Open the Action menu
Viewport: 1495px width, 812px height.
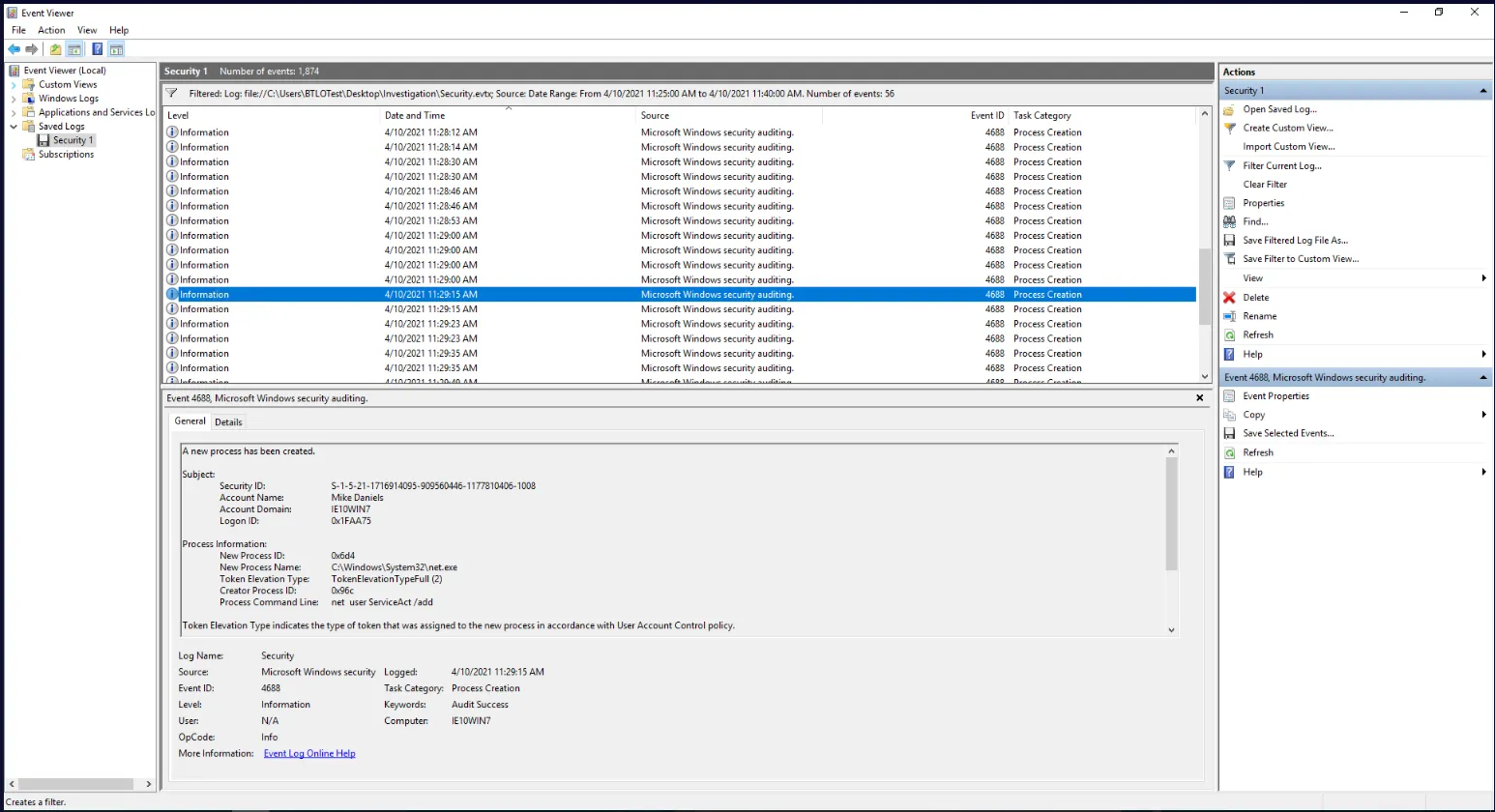coord(51,31)
